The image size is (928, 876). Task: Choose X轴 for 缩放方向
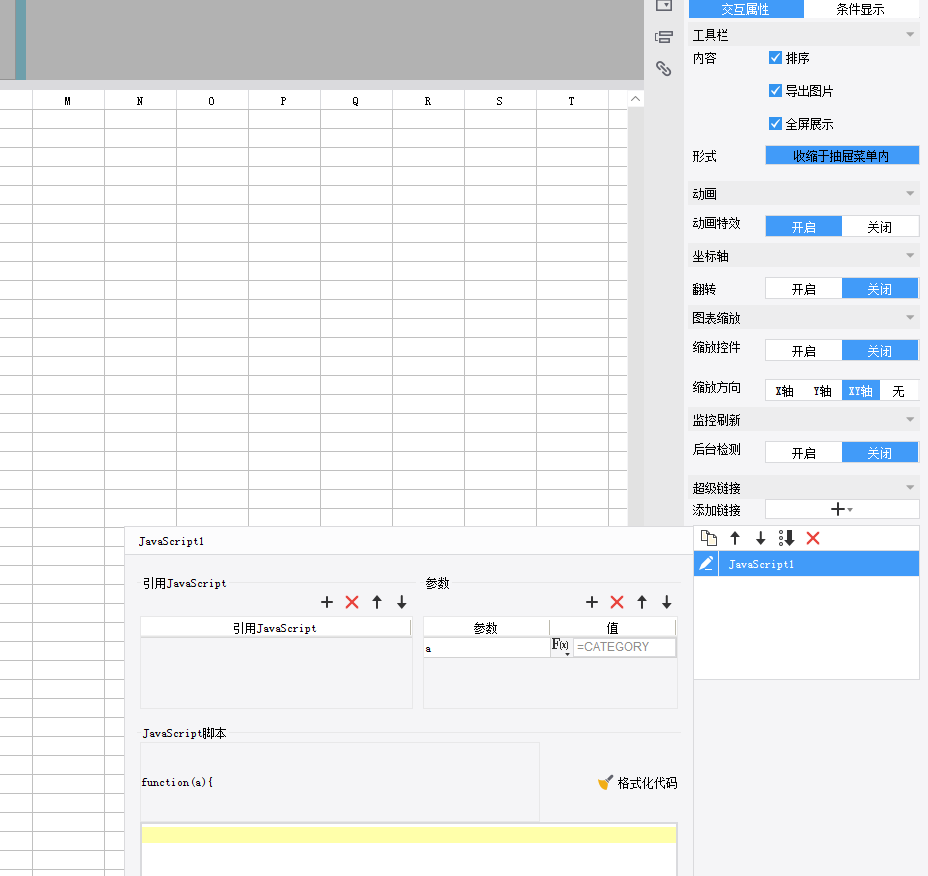784,391
